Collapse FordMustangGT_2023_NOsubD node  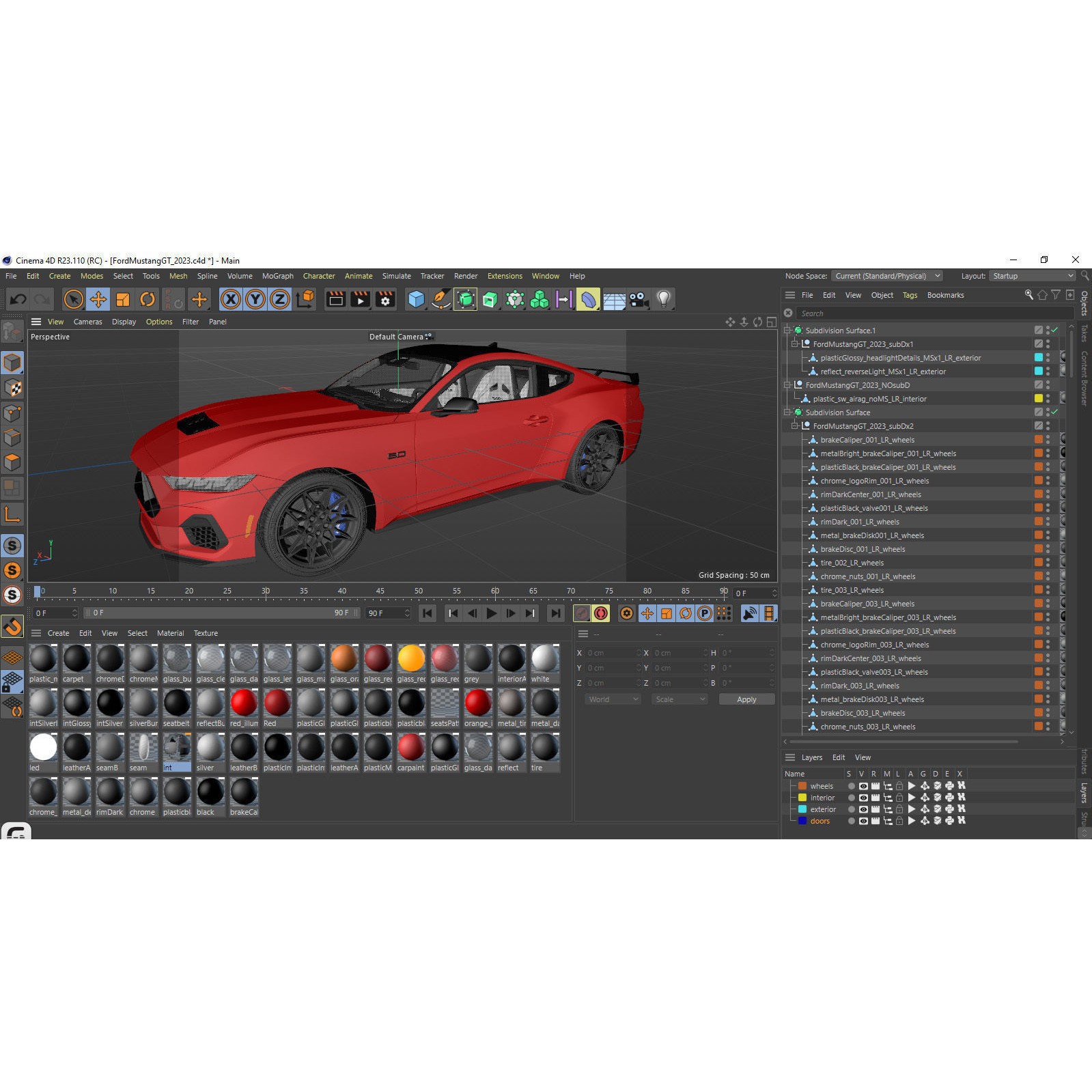pyautogui.click(x=787, y=385)
